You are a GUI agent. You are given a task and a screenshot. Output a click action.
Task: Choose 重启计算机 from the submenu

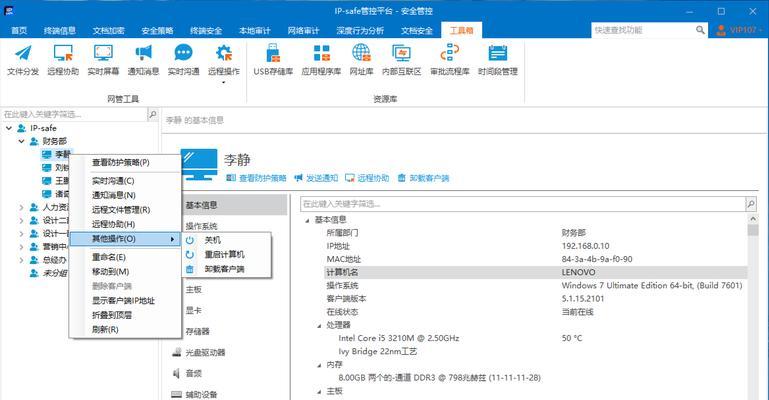click(226, 254)
